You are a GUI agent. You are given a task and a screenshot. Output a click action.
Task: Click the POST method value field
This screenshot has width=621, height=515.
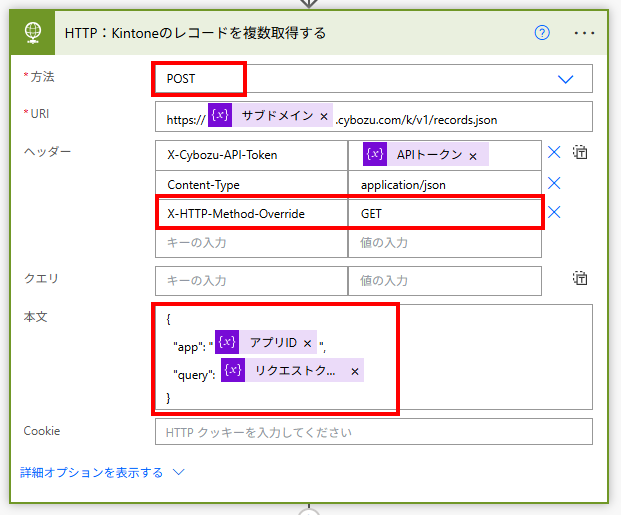click(x=374, y=79)
